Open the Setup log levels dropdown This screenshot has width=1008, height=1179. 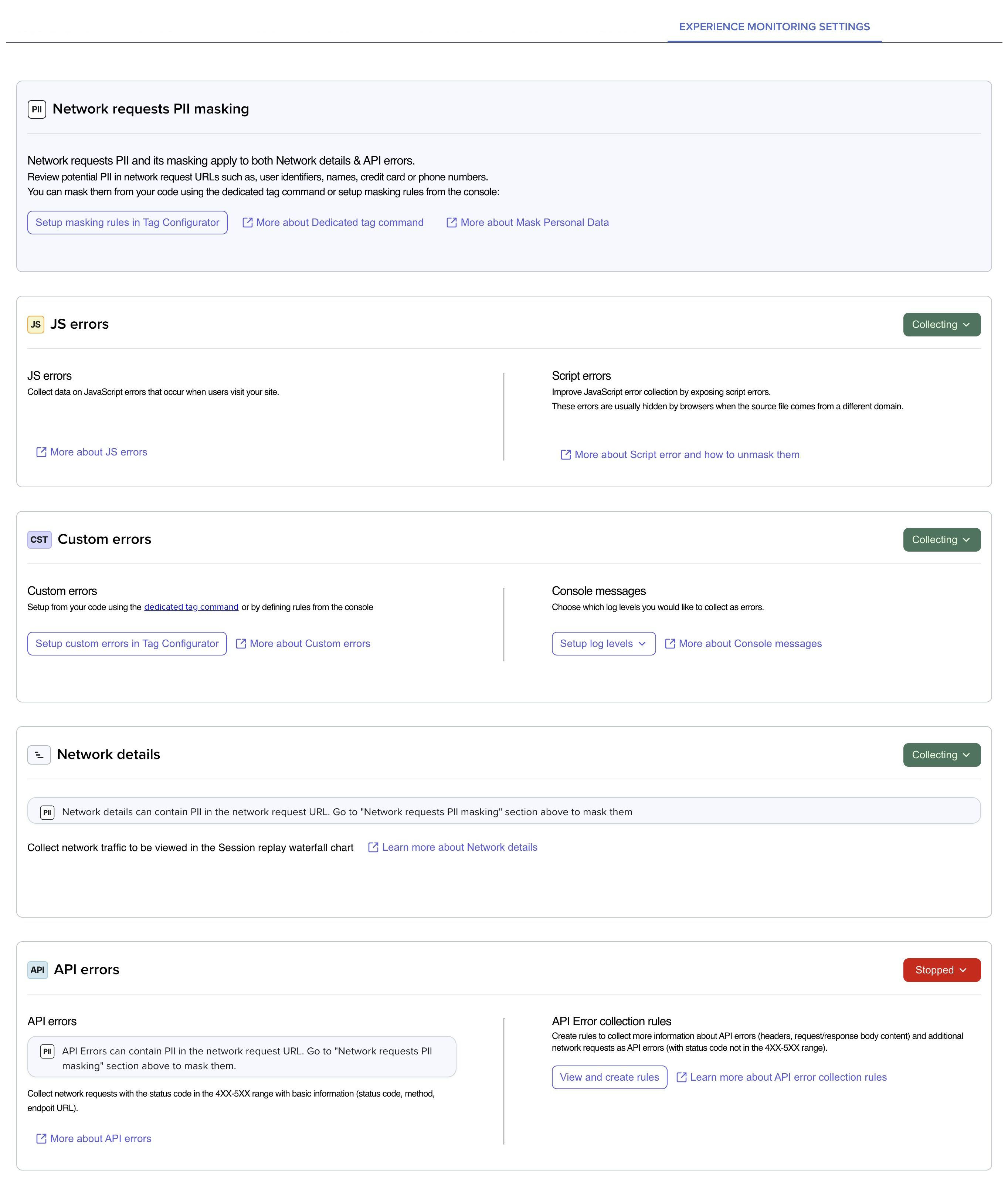point(604,644)
